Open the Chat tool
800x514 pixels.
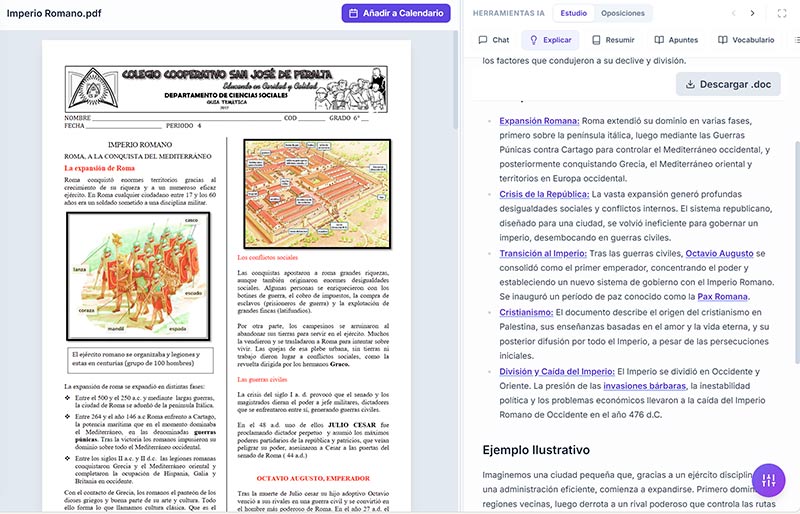pos(494,40)
